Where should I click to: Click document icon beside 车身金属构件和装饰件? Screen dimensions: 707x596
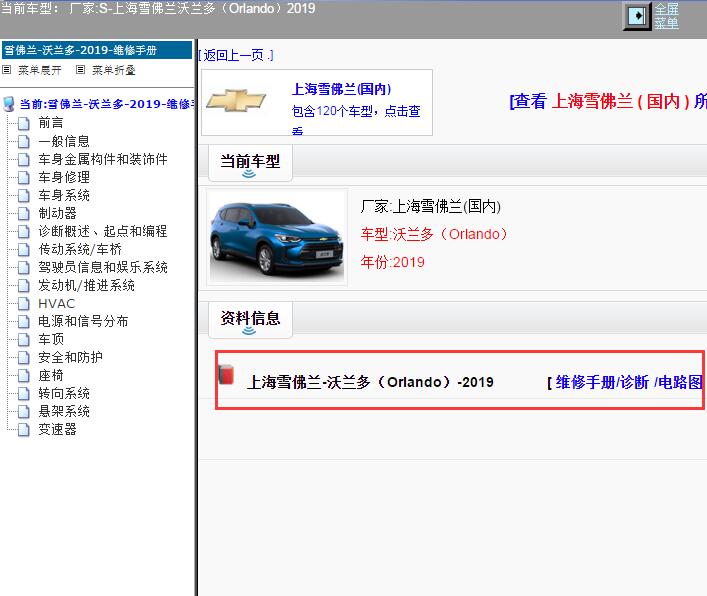24,159
